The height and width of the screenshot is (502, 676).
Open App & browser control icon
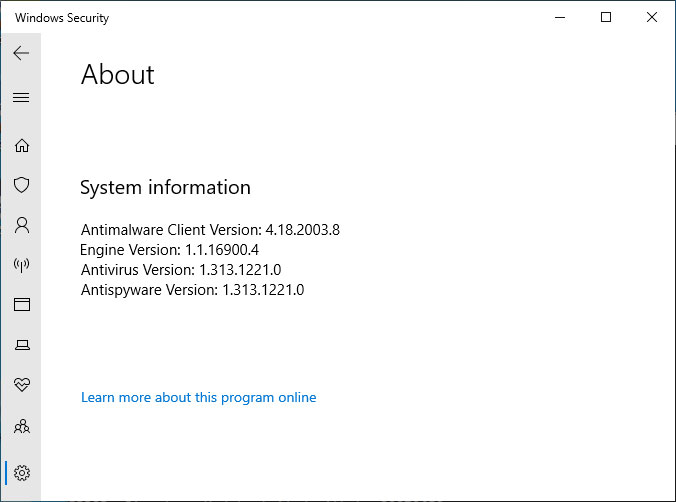22,304
